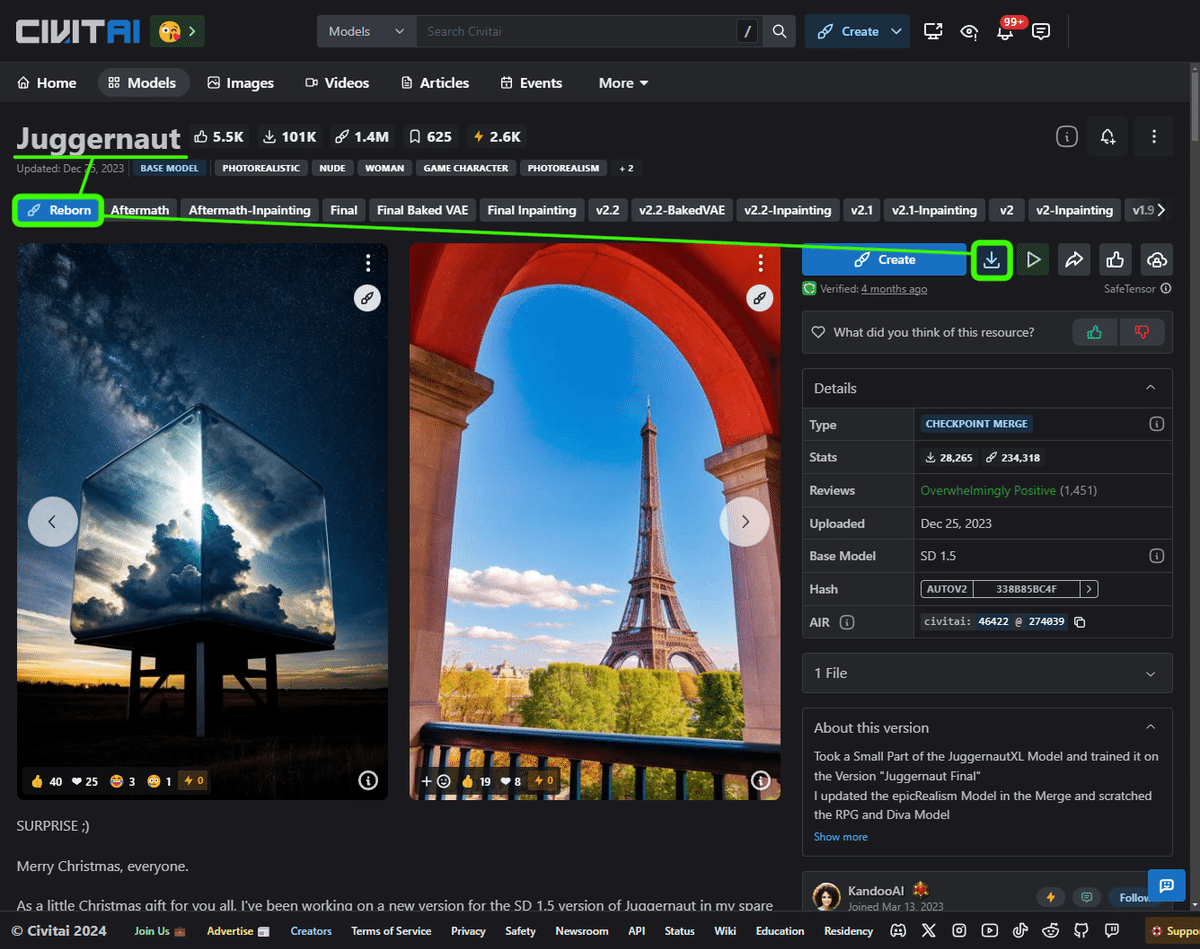Toggle laugh 3 reaction on cube image

(x=121, y=781)
